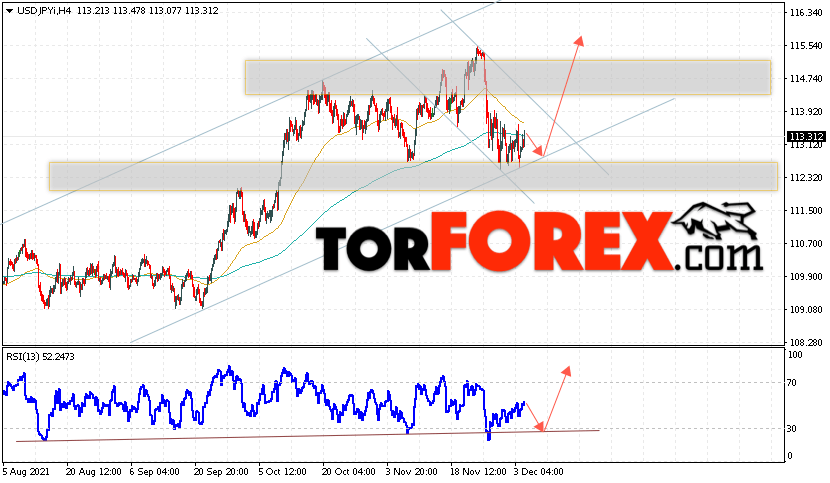830x483 pixels.
Task: Click the 18 Nov 12:00 date label
Action: pos(477,471)
